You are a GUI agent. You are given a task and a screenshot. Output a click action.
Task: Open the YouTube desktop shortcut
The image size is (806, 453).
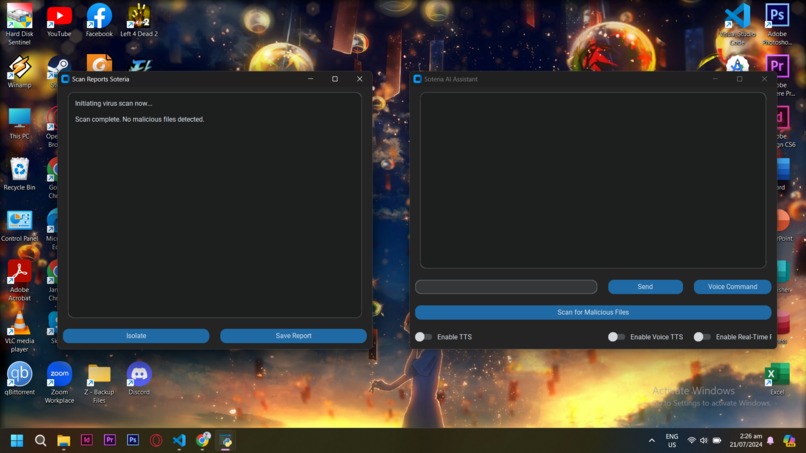coord(59,21)
